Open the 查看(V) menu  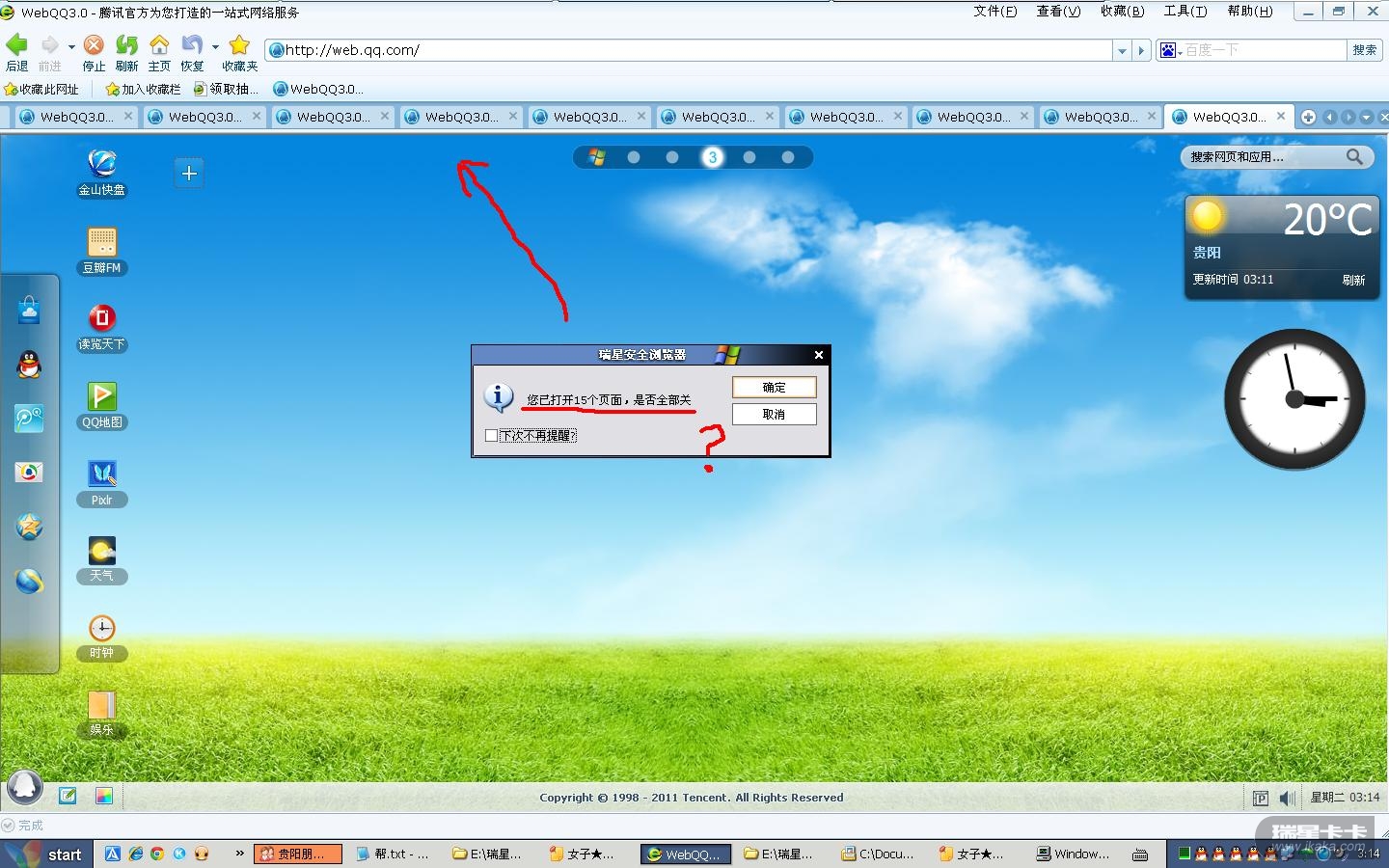(x=1058, y=12)
